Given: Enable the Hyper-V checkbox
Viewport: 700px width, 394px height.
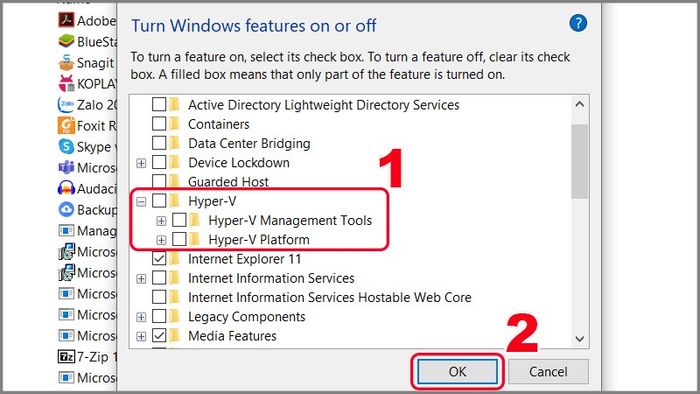Looking at the screenshot, I should pos(159,201).
